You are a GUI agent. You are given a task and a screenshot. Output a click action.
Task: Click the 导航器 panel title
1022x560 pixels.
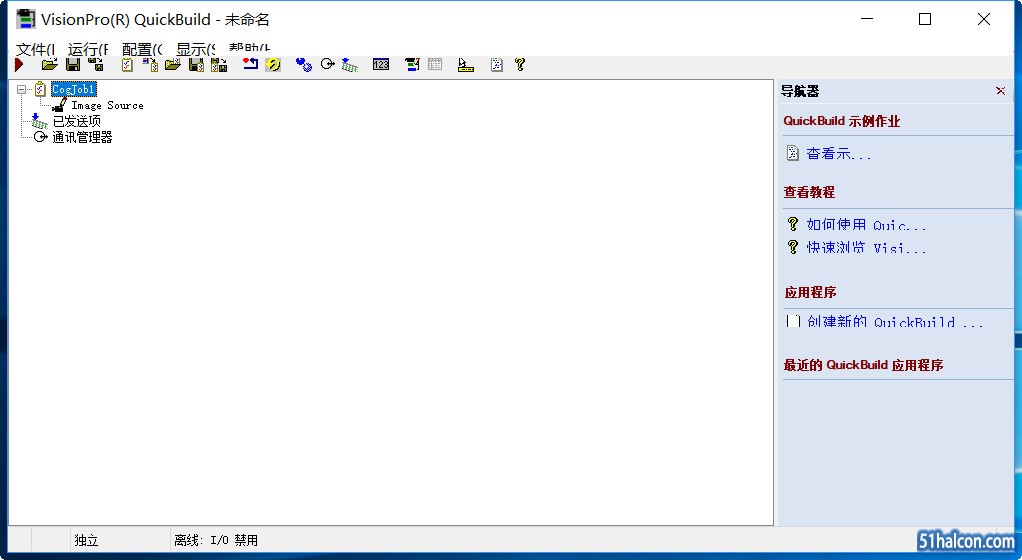(x=800, y=91)
